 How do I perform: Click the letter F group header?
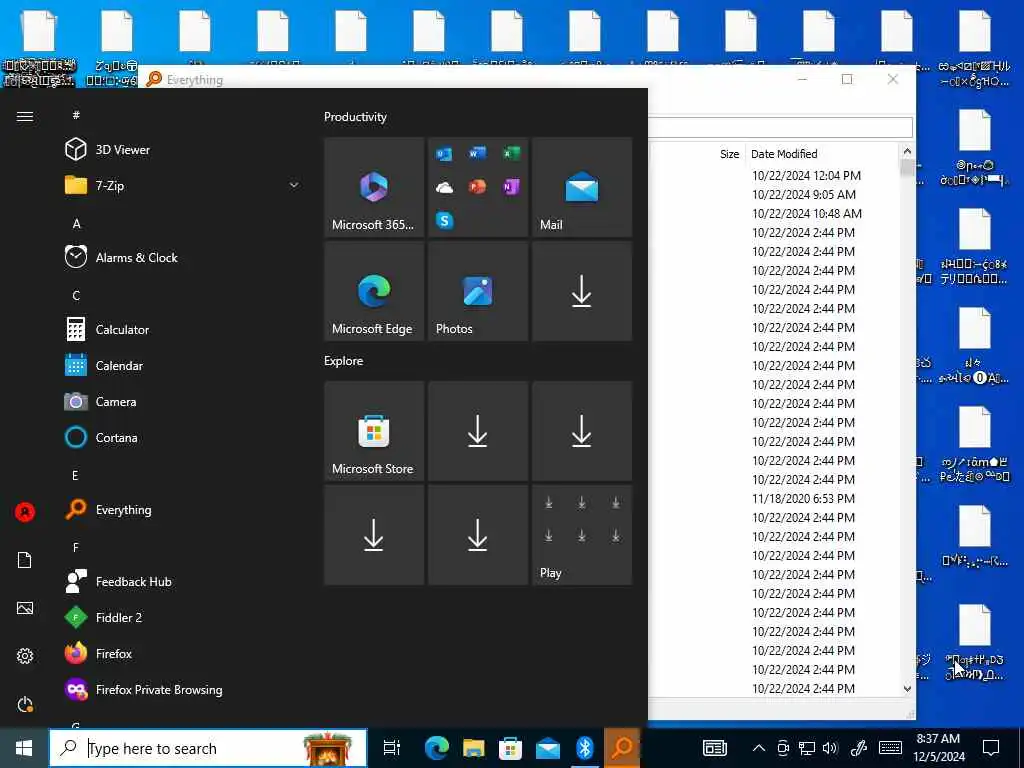[x=76, y=547]
